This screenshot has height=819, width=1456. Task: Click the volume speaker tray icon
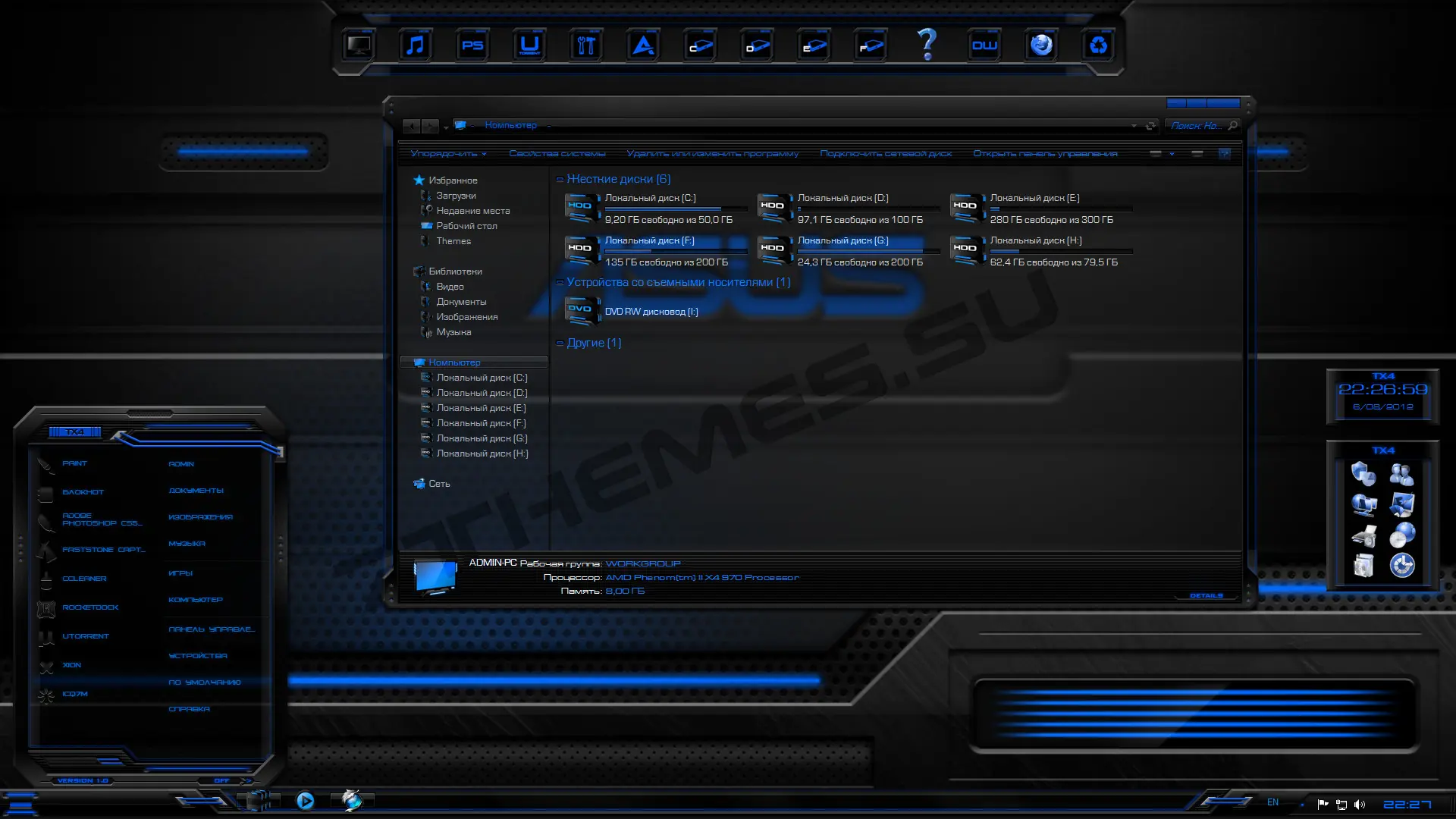tap(1360, 805)
